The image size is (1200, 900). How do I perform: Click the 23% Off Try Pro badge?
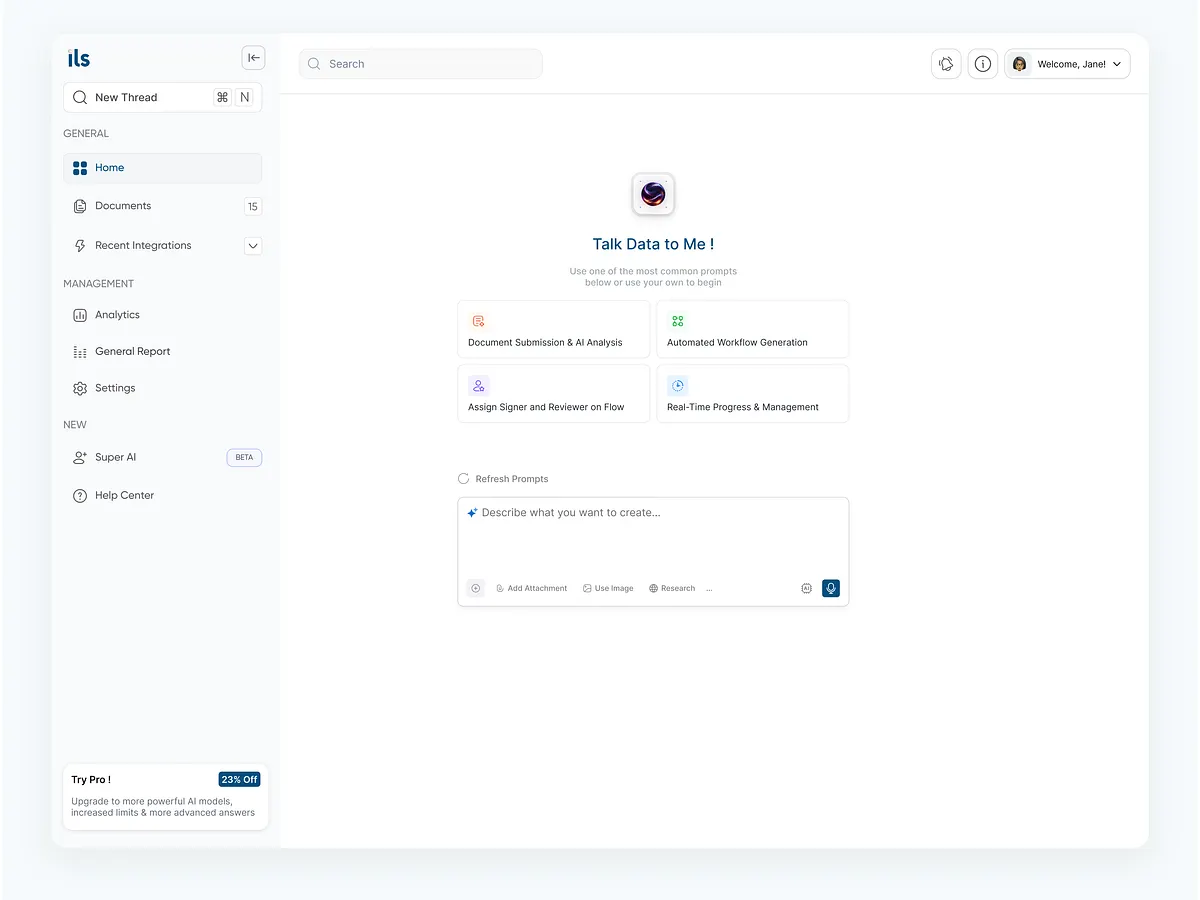tap(239, 779)
